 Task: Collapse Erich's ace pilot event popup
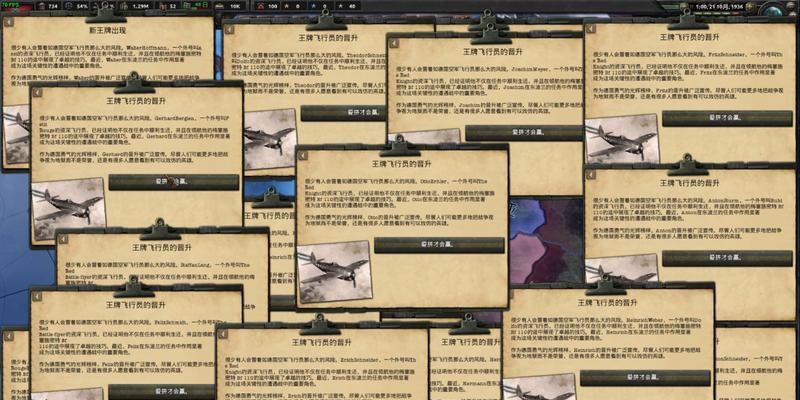223,334
